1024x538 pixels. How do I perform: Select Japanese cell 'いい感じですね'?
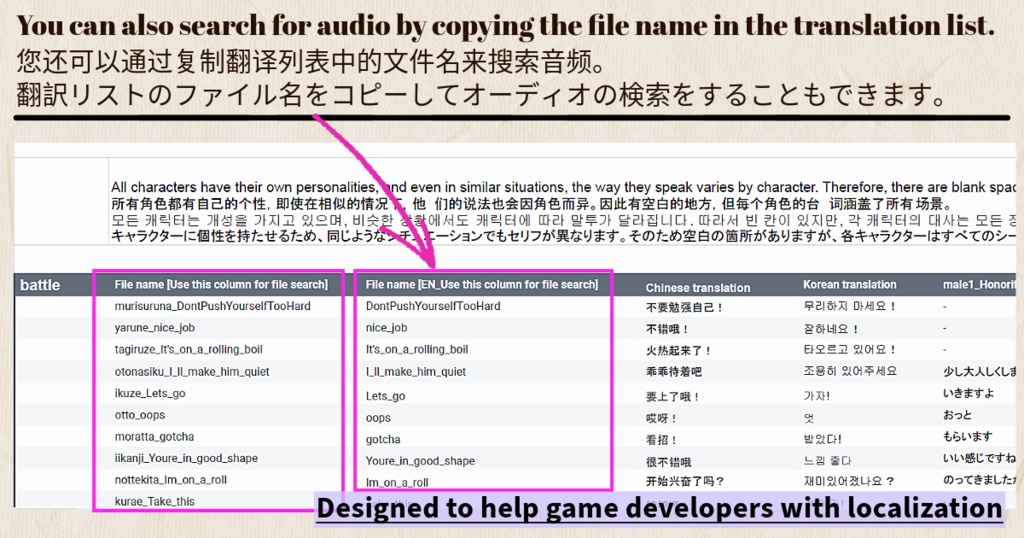coord(979,458)
